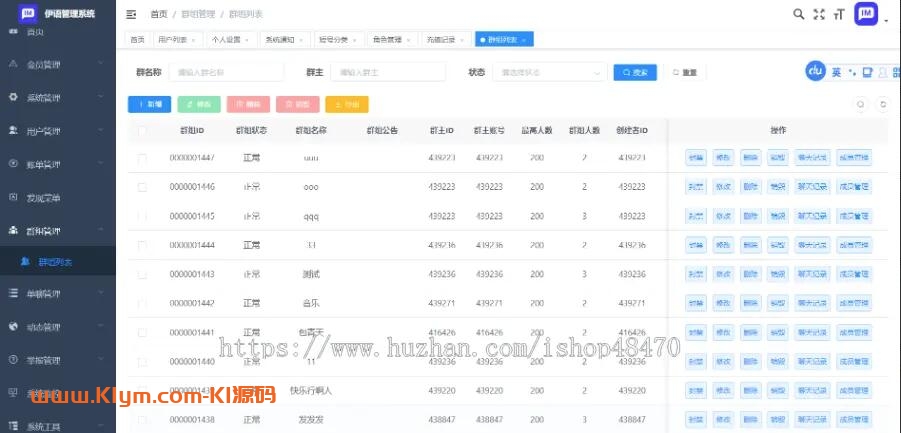901x433 pixels.
Task: Close the 系统通知 tab with its x
Action: pos(301,40)
